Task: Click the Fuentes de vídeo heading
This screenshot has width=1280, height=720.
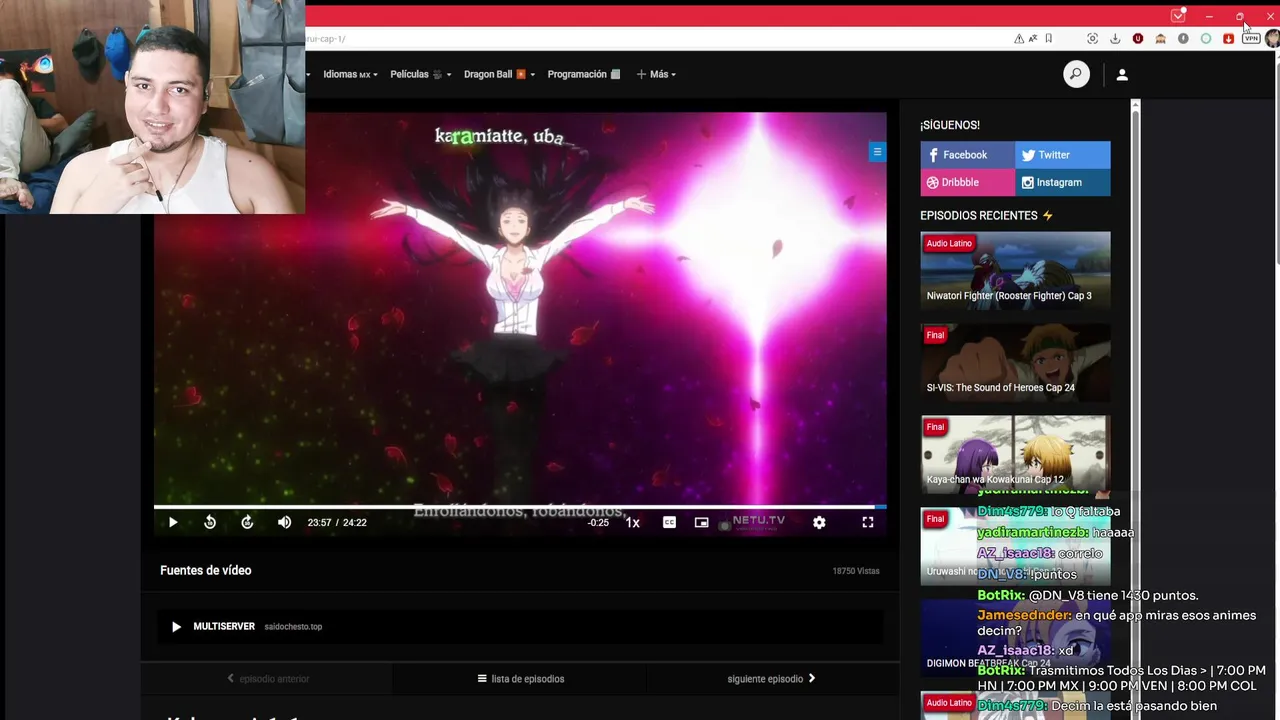Action: [x=206, y=570]
